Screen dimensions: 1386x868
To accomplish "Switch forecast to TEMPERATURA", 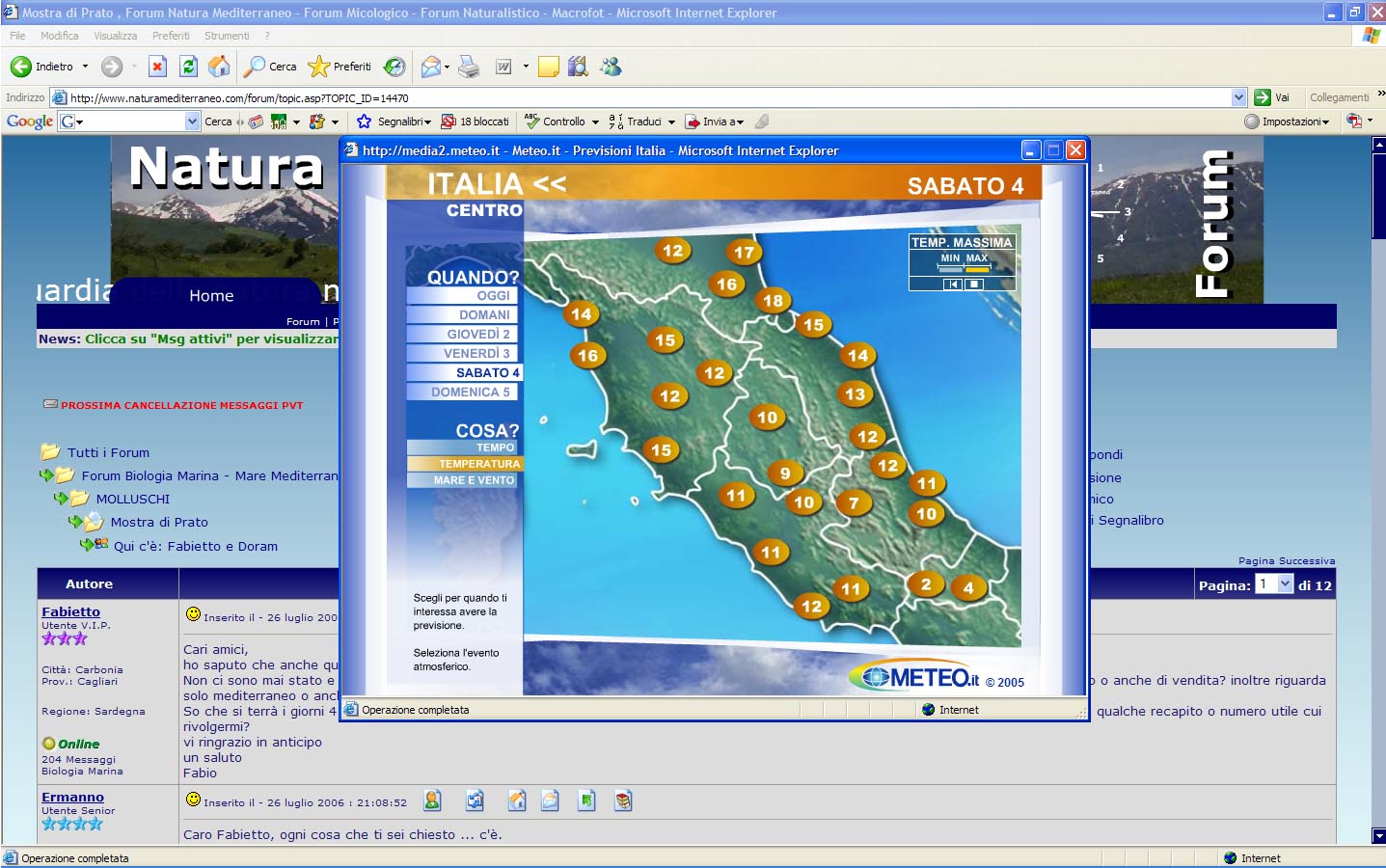I will (465, 464).
